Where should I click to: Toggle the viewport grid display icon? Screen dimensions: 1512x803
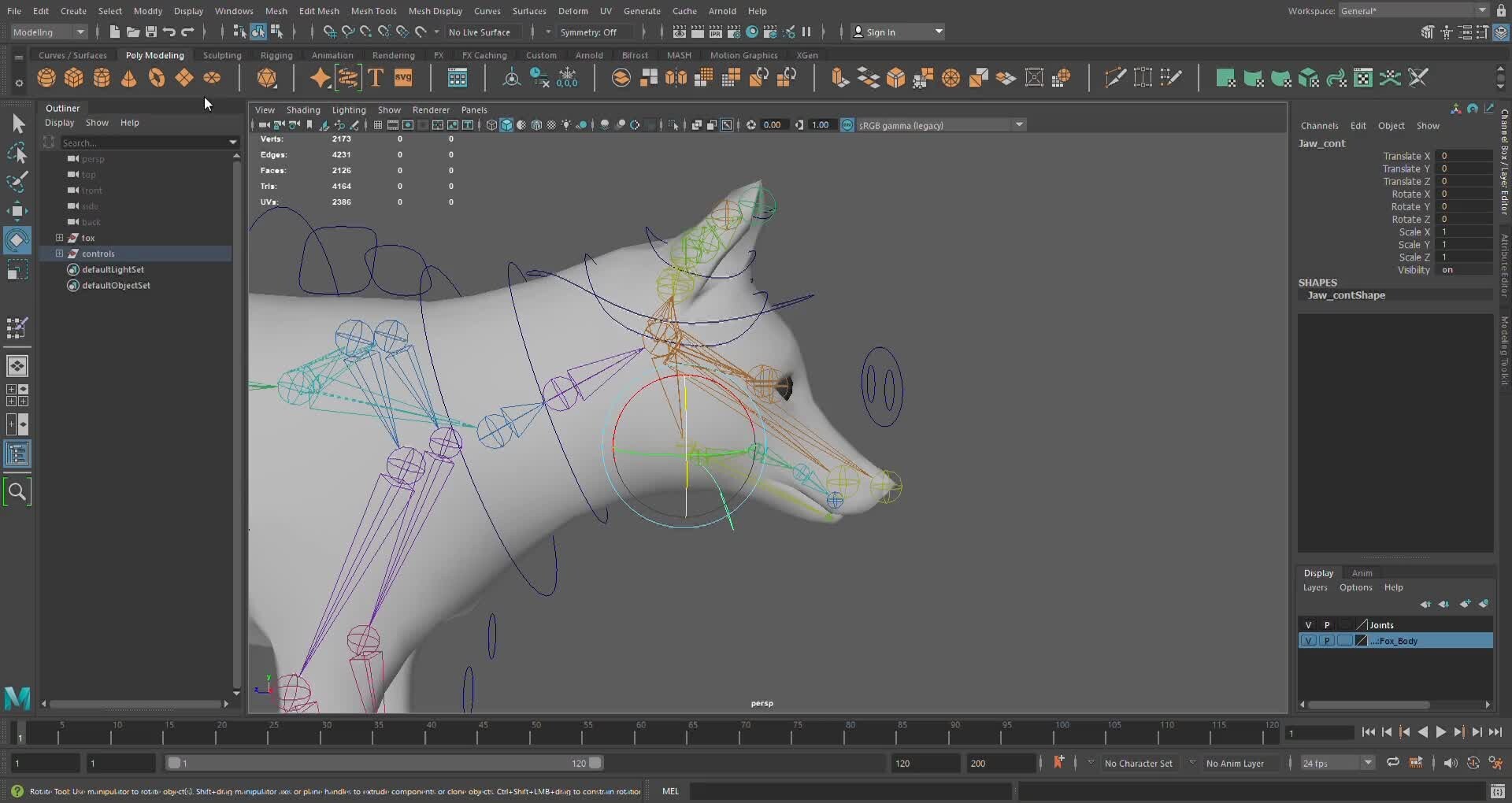[378, 124]
